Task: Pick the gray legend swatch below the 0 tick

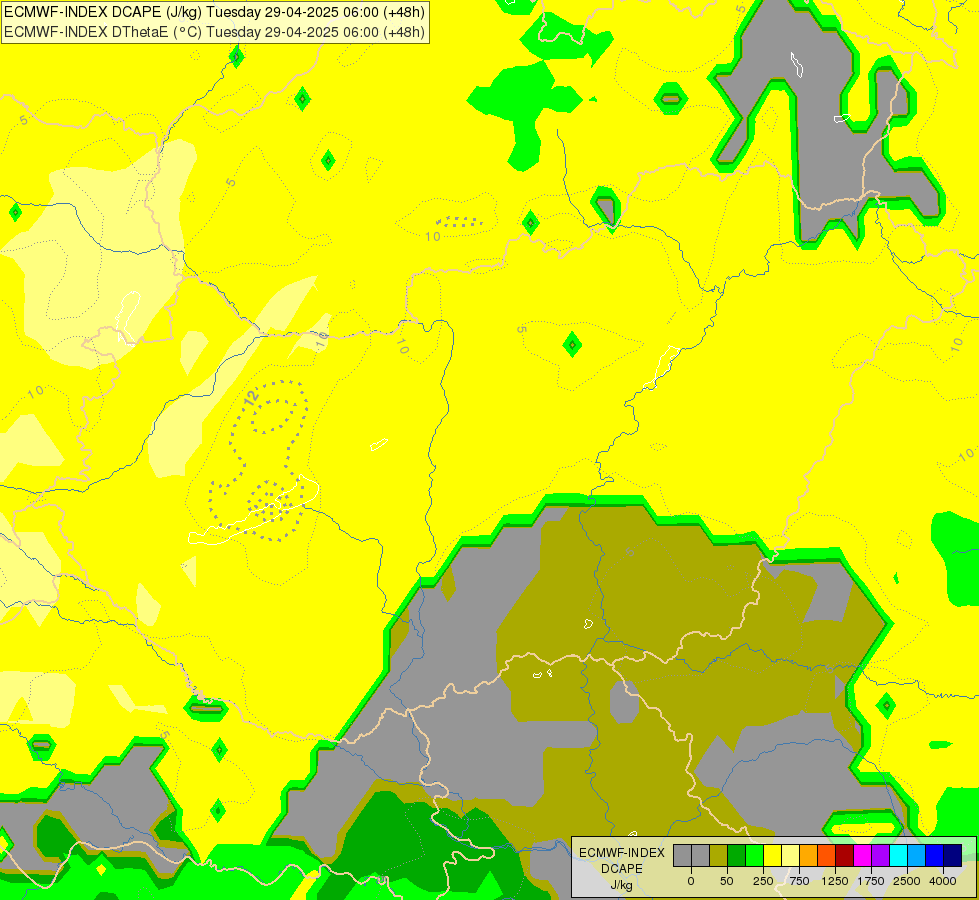Action: pyautogui.click(x=682, y=855)
